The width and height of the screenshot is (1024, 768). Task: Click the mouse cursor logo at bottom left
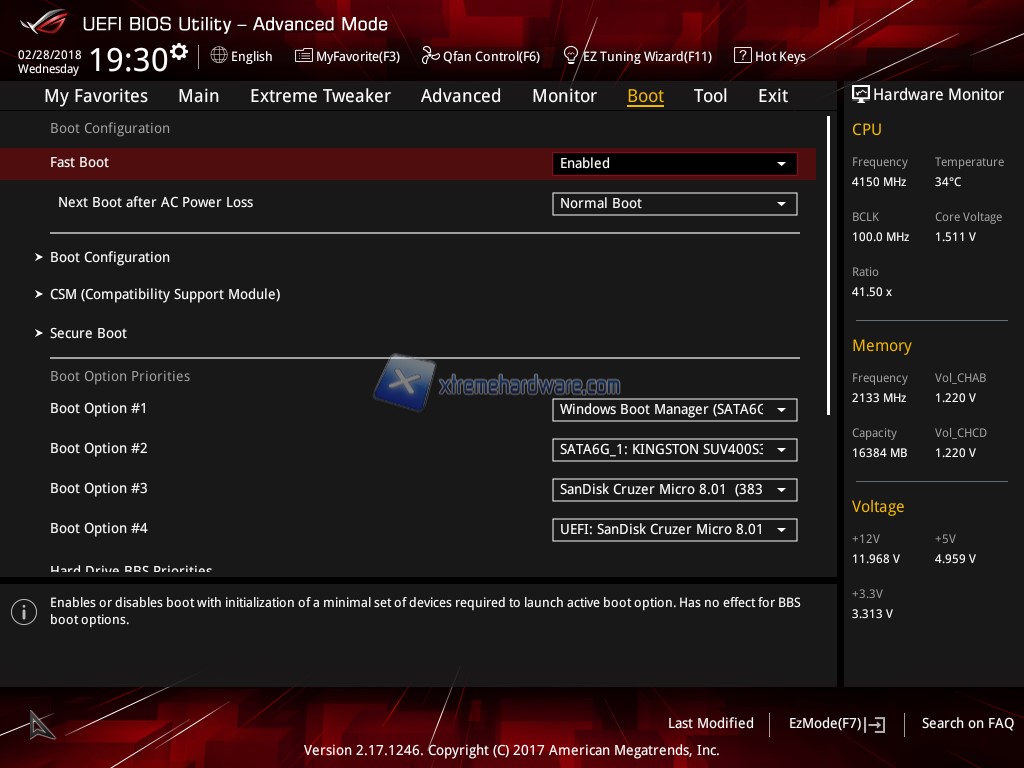click(x=41, y=724)
